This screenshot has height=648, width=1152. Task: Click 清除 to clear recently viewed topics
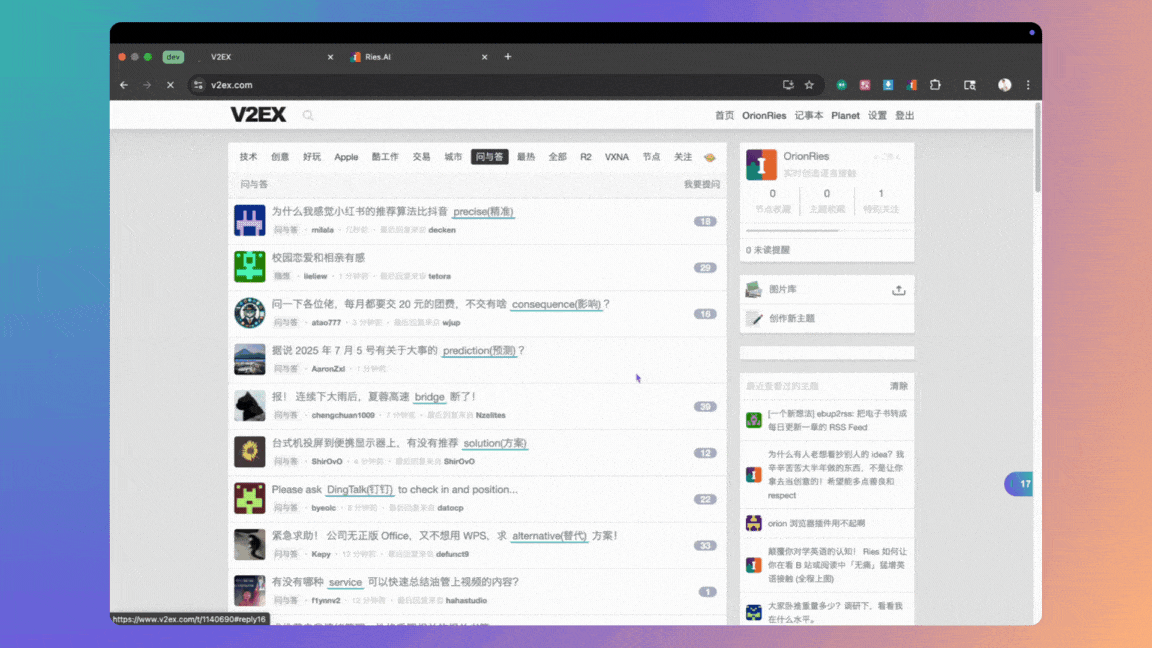click(898, 386)
